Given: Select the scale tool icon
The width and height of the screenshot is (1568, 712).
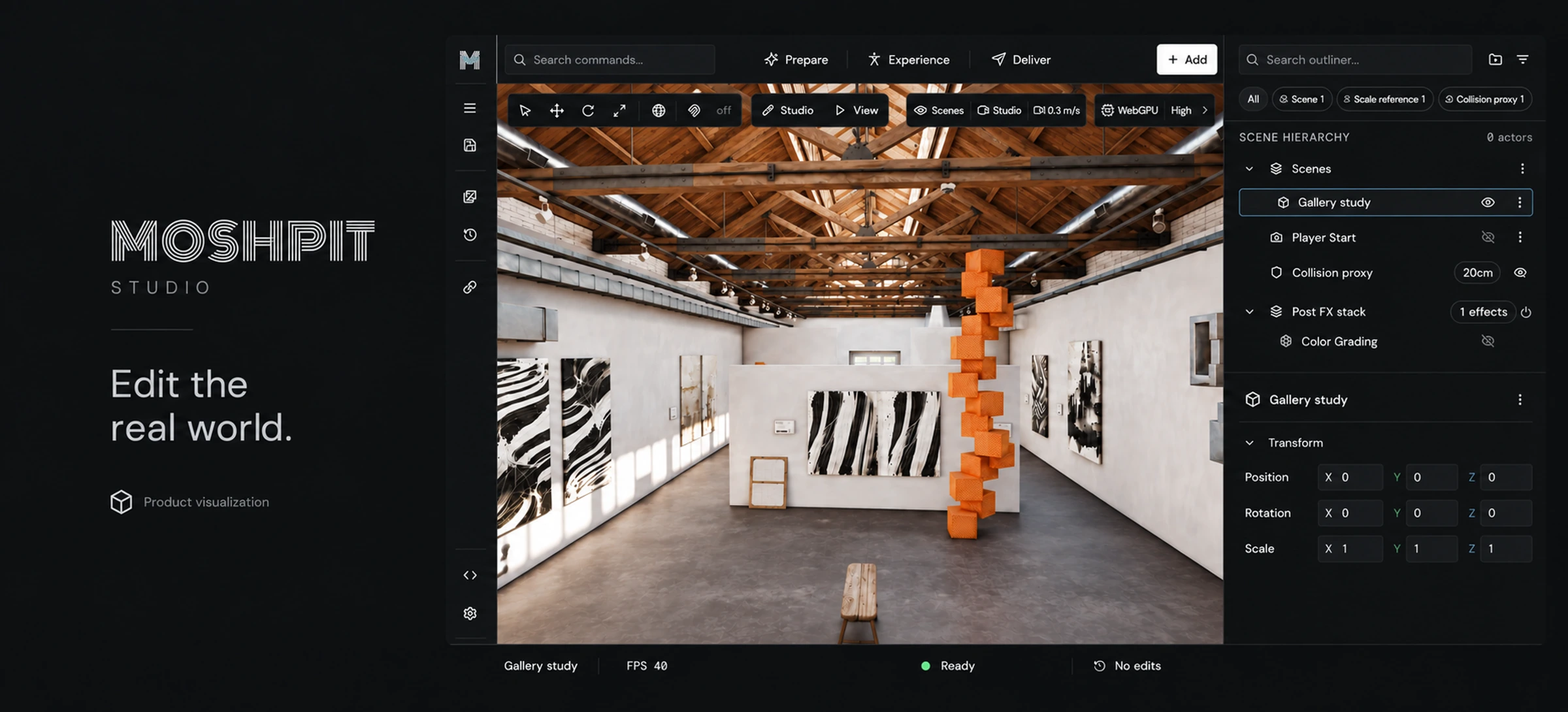Looking at the screenshot, I should (x=619, y=110).
